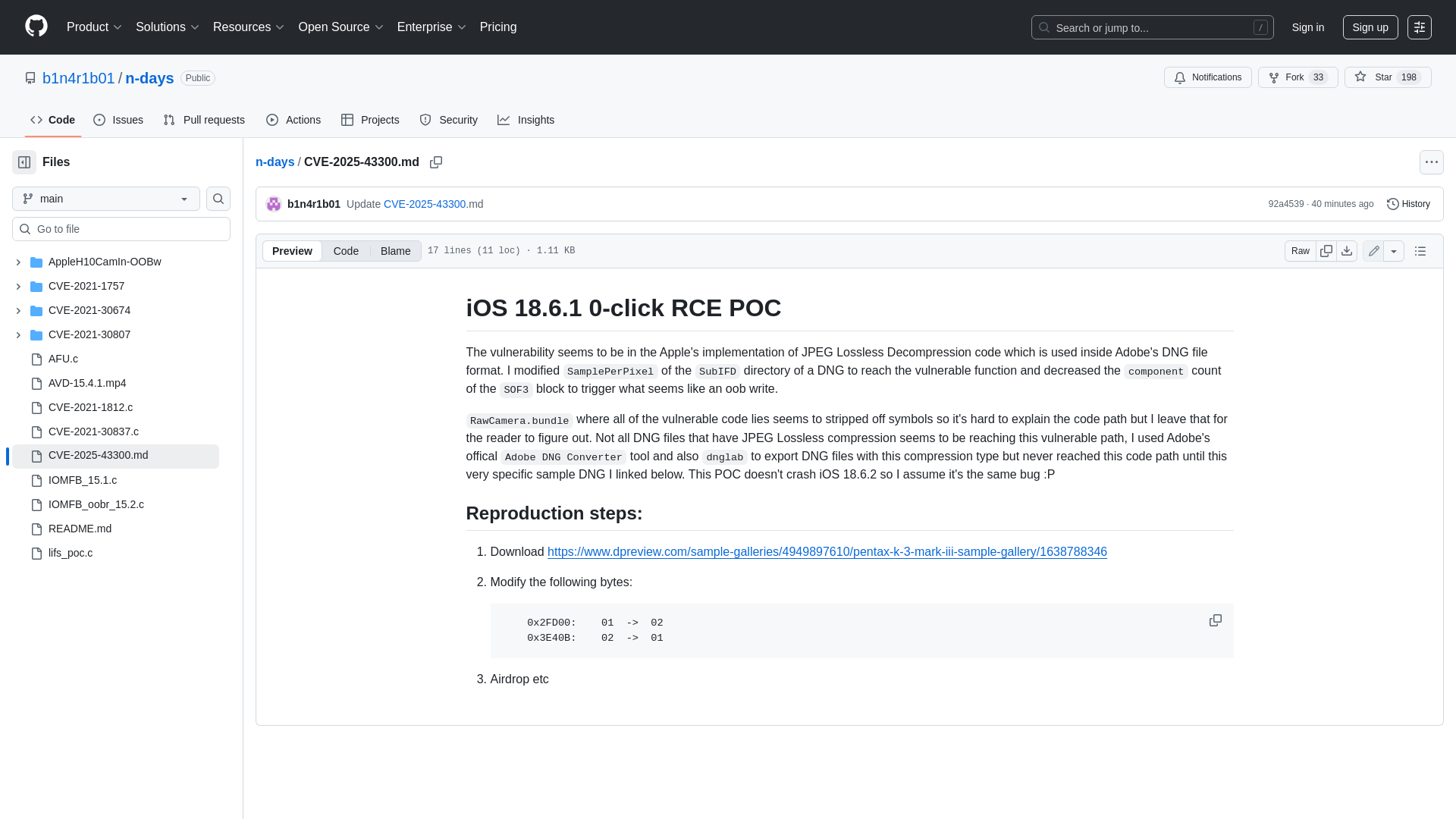This screenshot has height=819, width=1456.
Task: Select the Code repository tab
Action: [52, 120]
